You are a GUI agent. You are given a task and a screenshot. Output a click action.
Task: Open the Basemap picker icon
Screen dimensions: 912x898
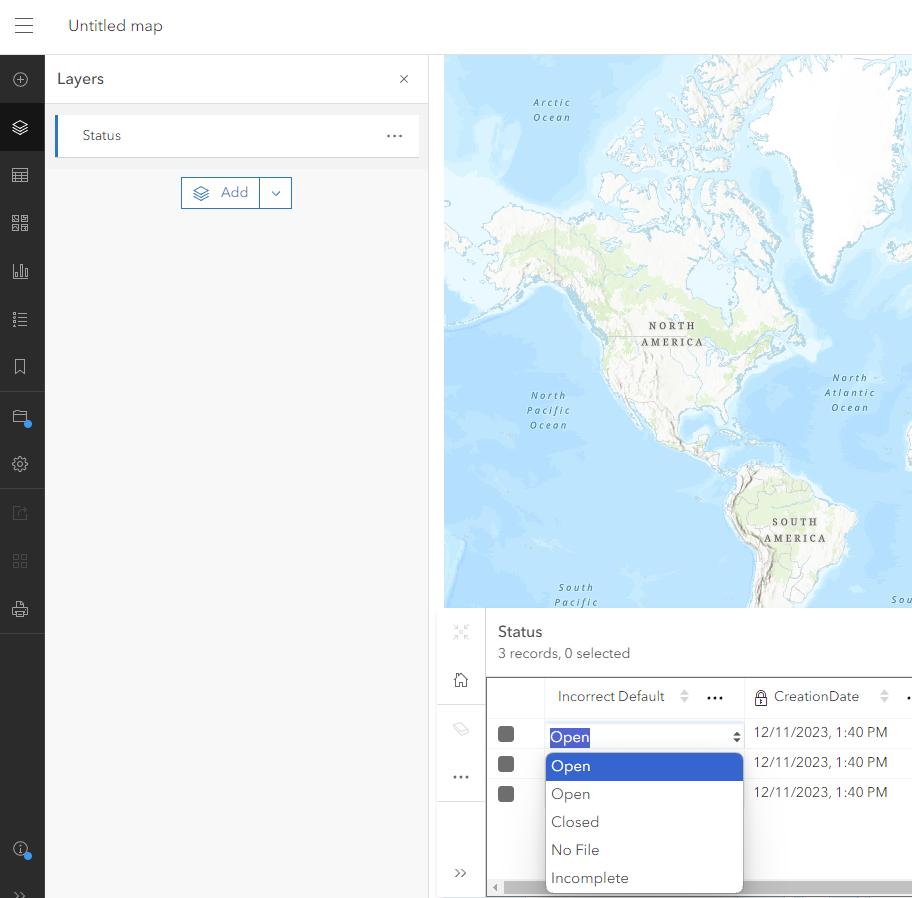(20, 223)
